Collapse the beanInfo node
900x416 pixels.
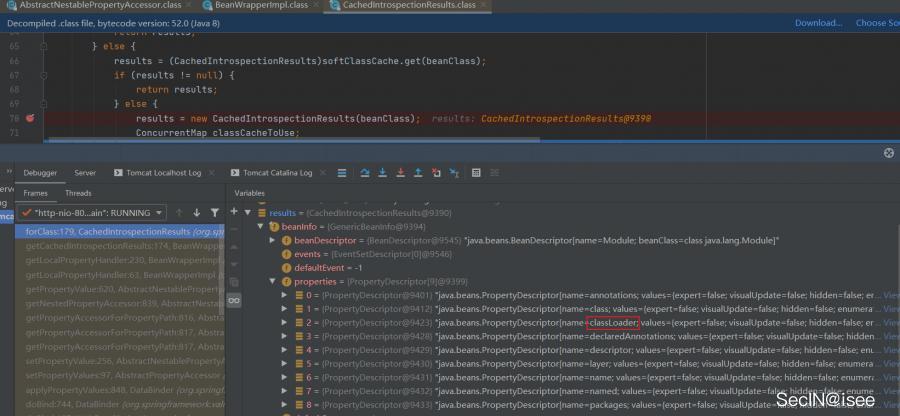point(260,227)
